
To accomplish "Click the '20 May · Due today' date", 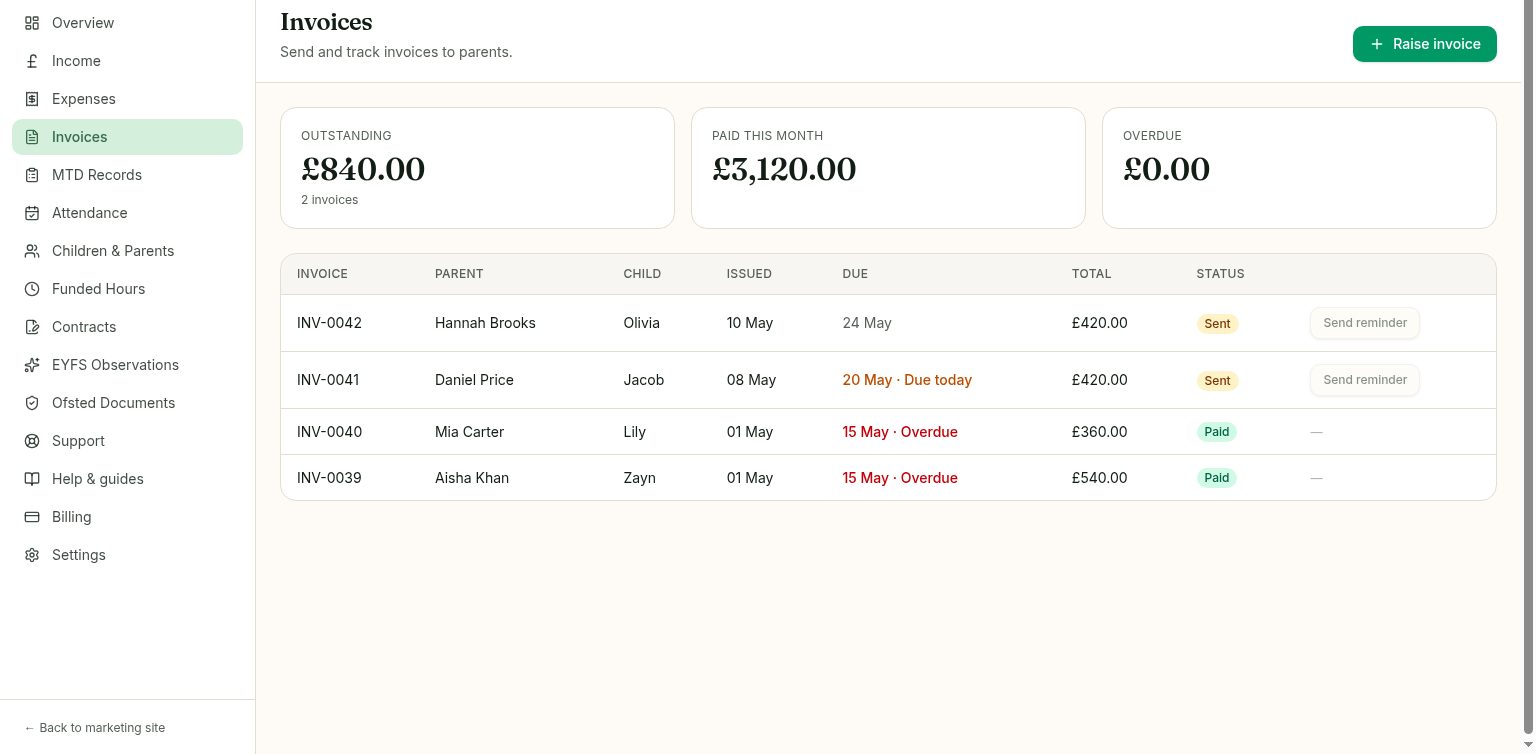I will point(907,380).
